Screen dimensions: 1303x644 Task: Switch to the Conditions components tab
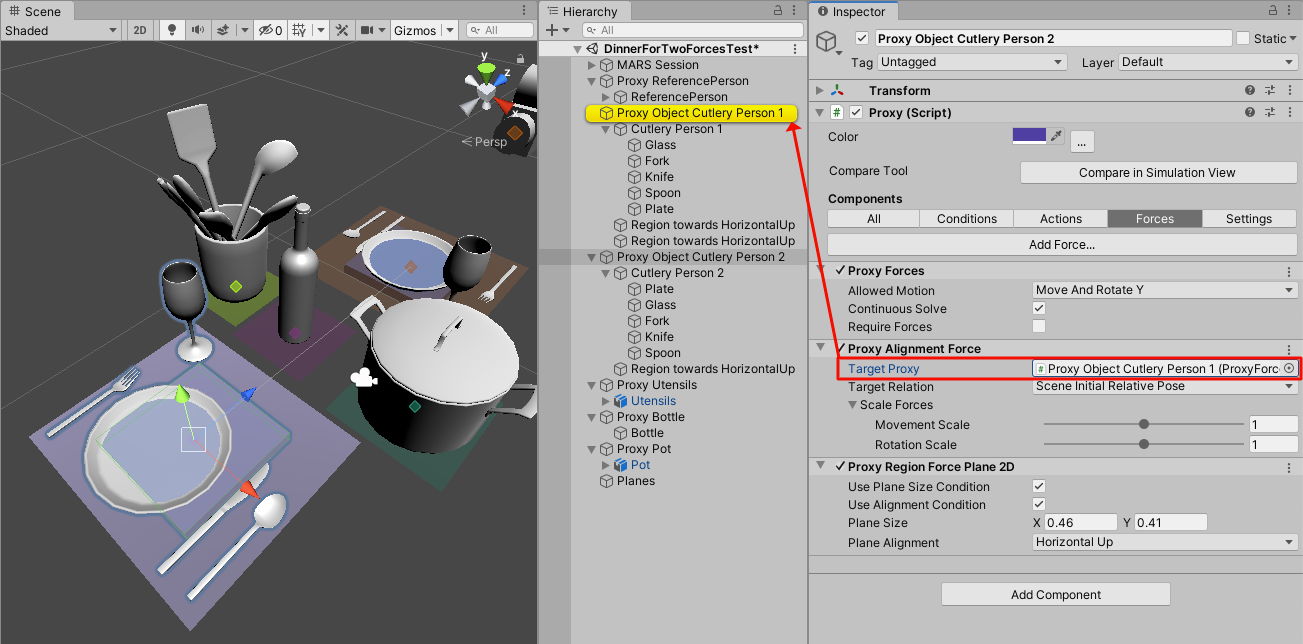[x=966, y=219]
